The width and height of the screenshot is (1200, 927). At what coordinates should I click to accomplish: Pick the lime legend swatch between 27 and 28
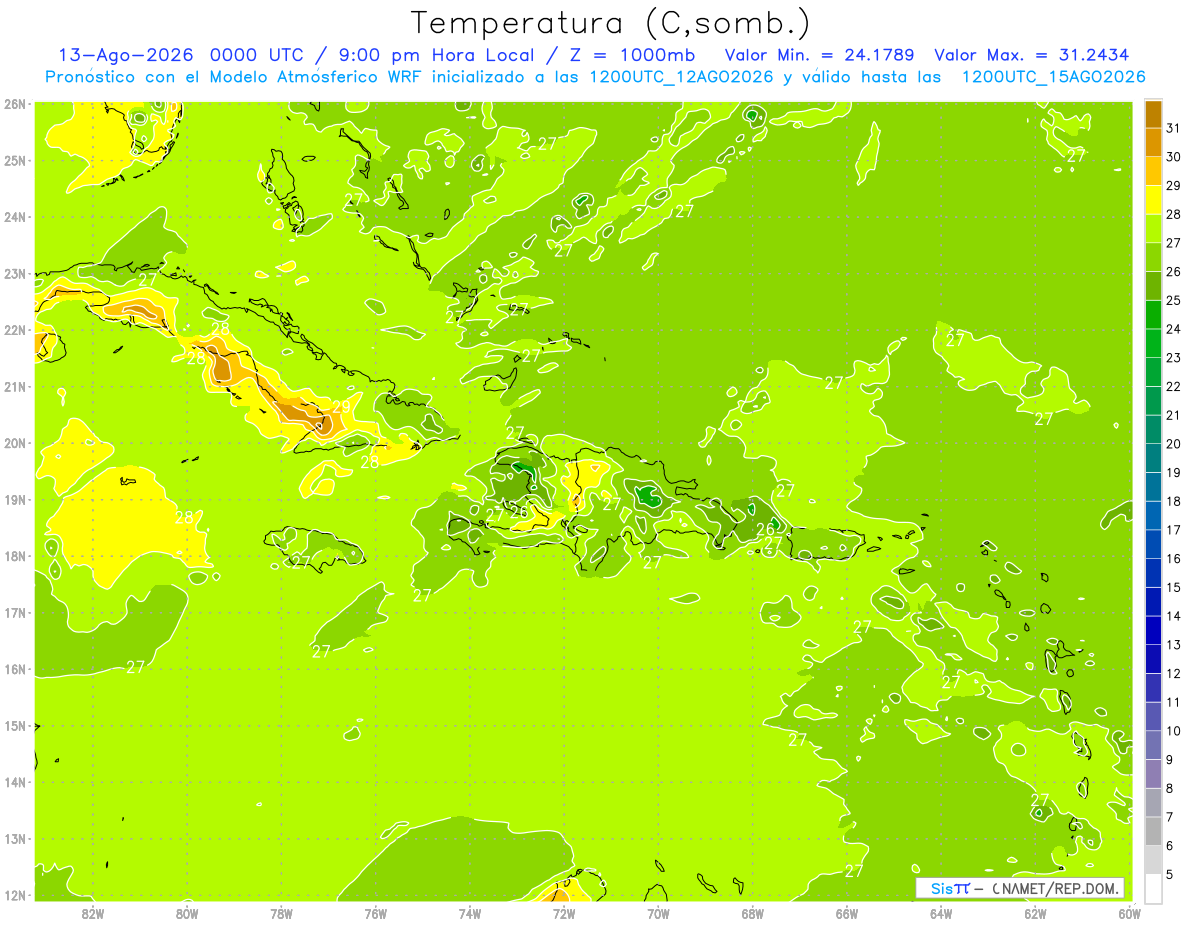[1153, 228]
